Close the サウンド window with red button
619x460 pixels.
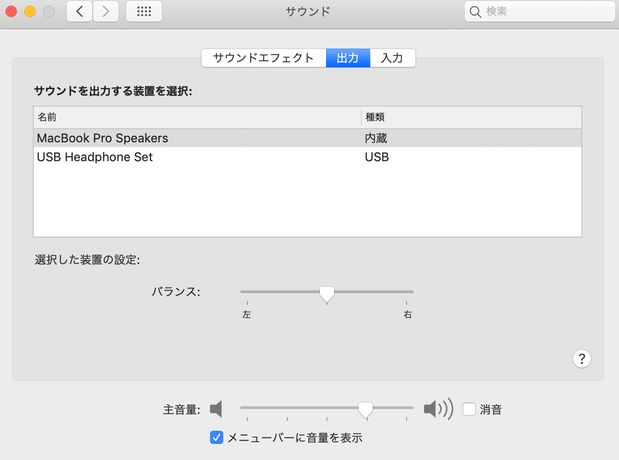(11, 11)
